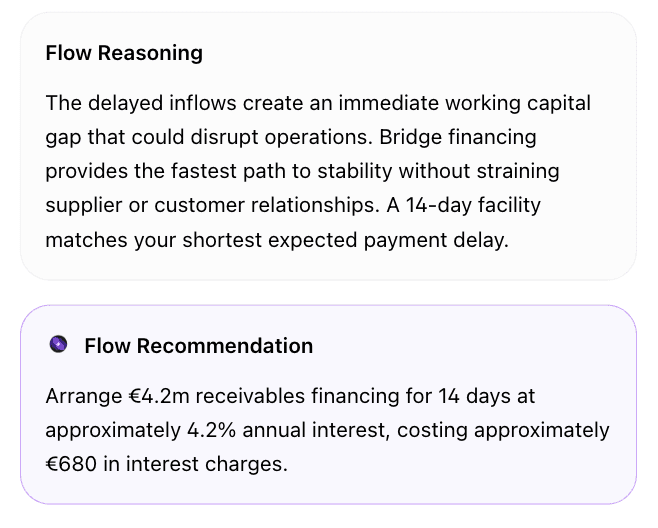Click the €680 interest charge figure
This screenshot has width=658, height=528.
pyautogui.click(x=71, y=464)
